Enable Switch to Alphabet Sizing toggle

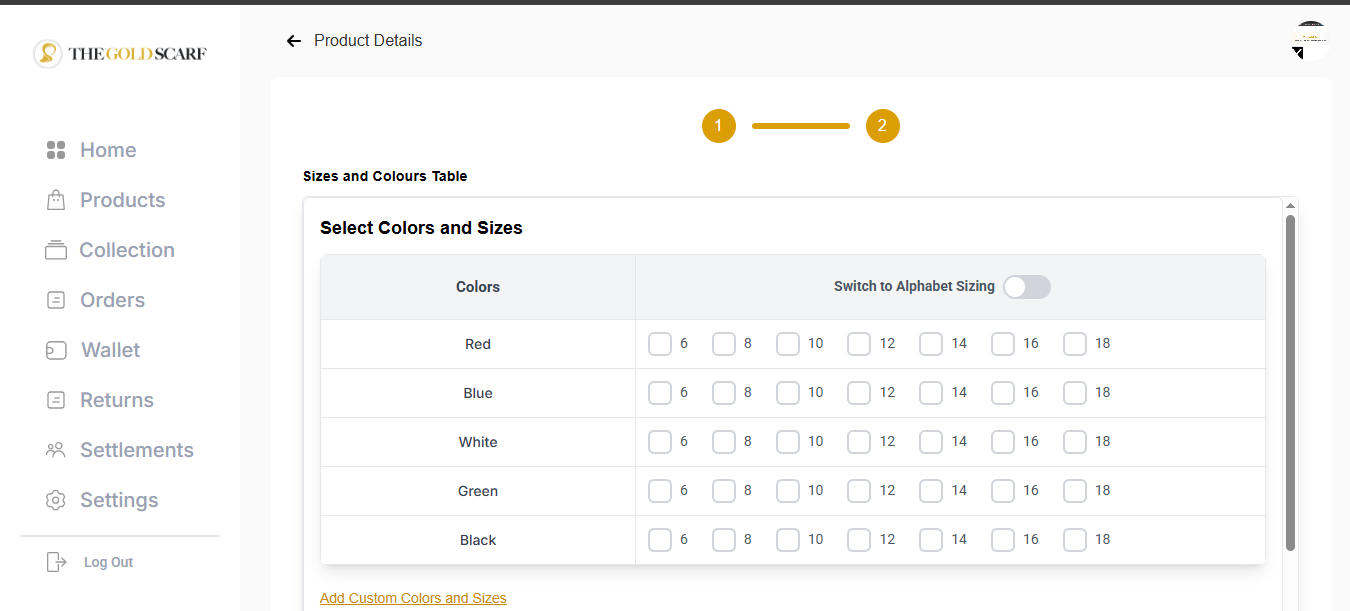pyautogui.click(x=1027, y=287)
